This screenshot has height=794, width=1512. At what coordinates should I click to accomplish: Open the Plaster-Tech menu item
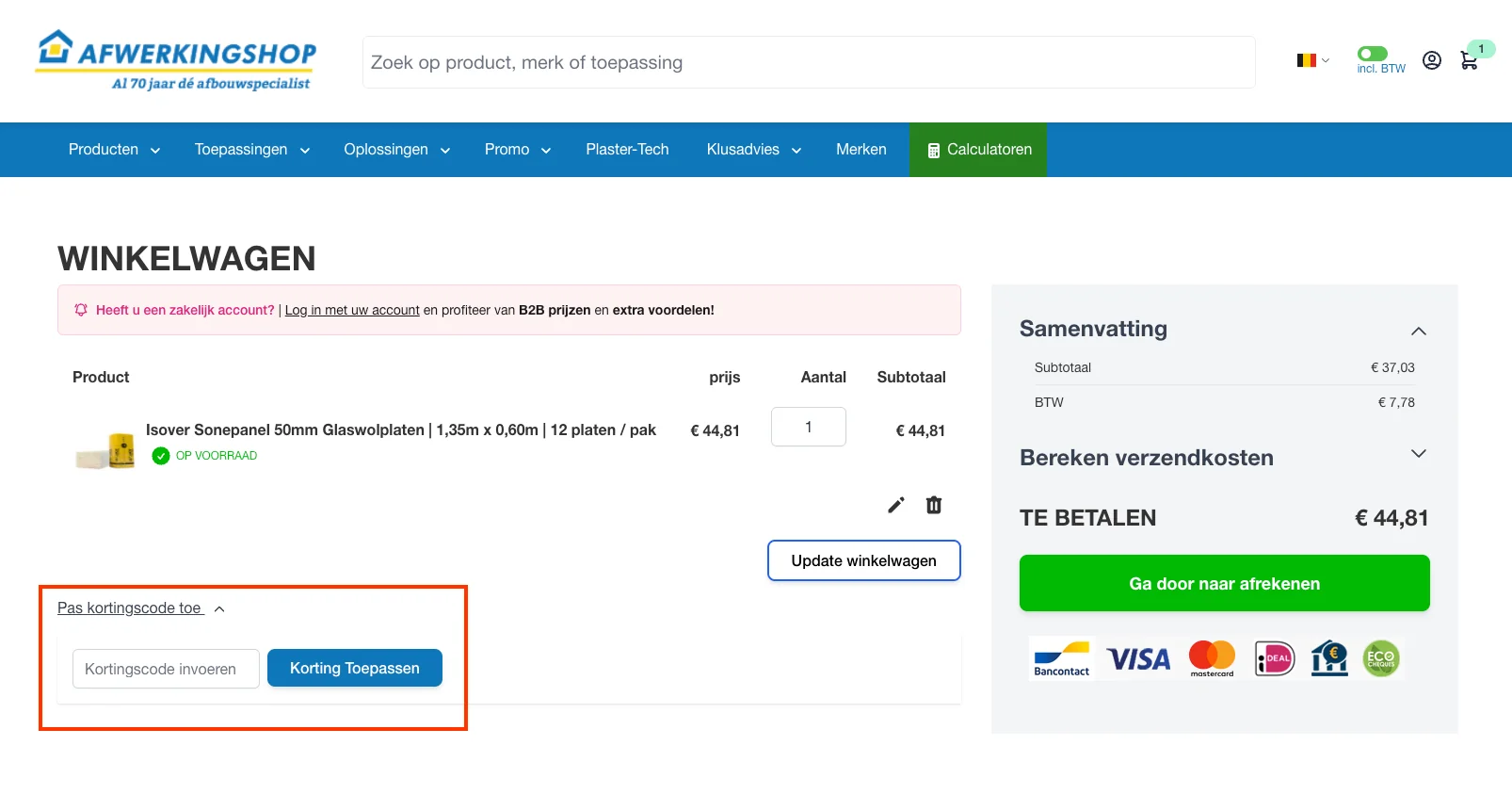[x=627, y=150]
